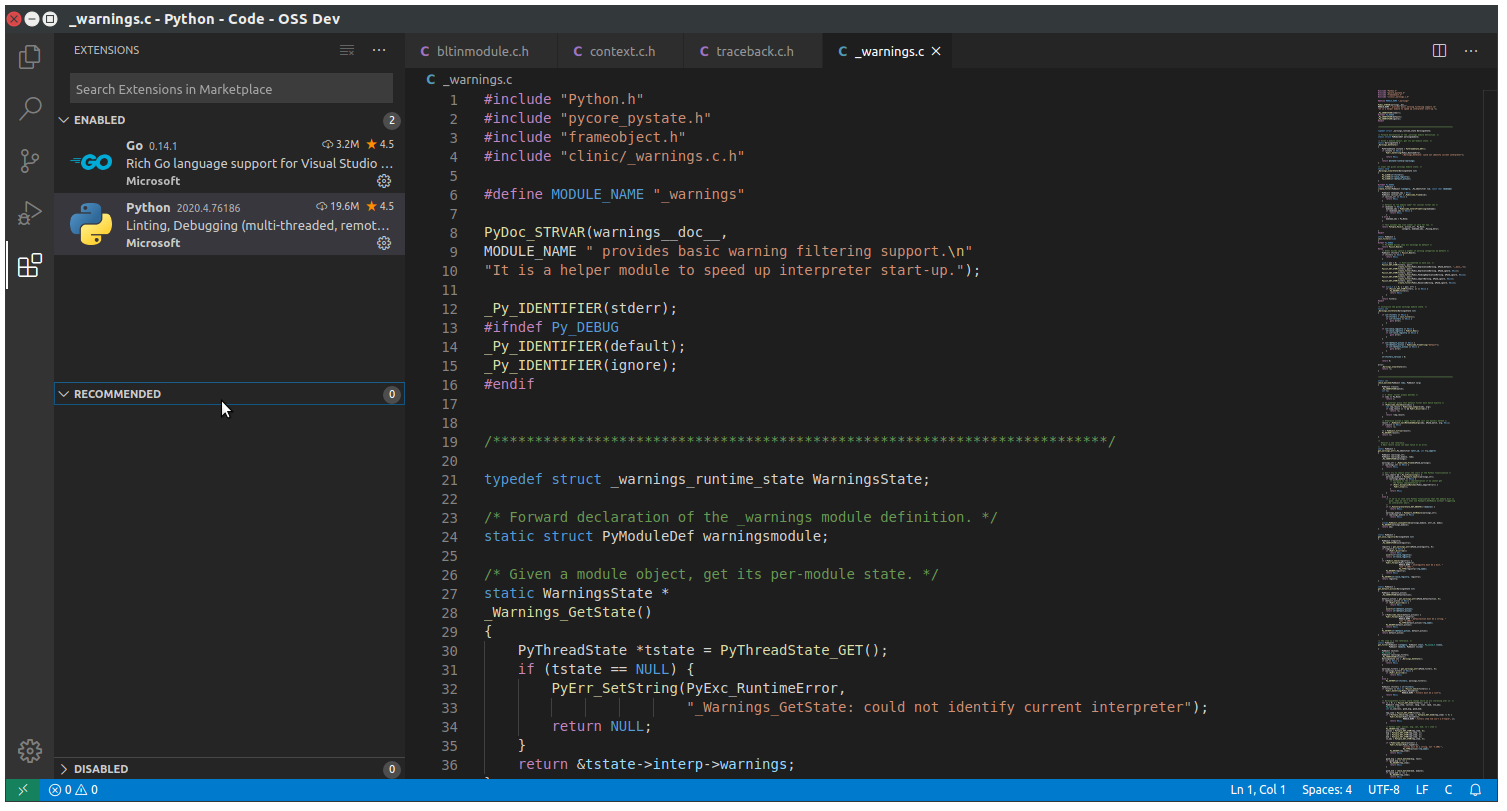Change end of line sequence LF

[1422, 790]
